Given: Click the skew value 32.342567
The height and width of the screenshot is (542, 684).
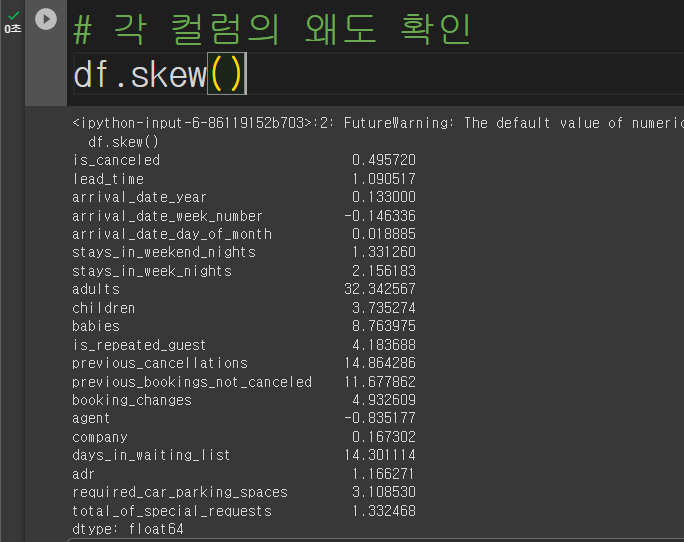Looking at the screenshot, I should tap(380, 289).
